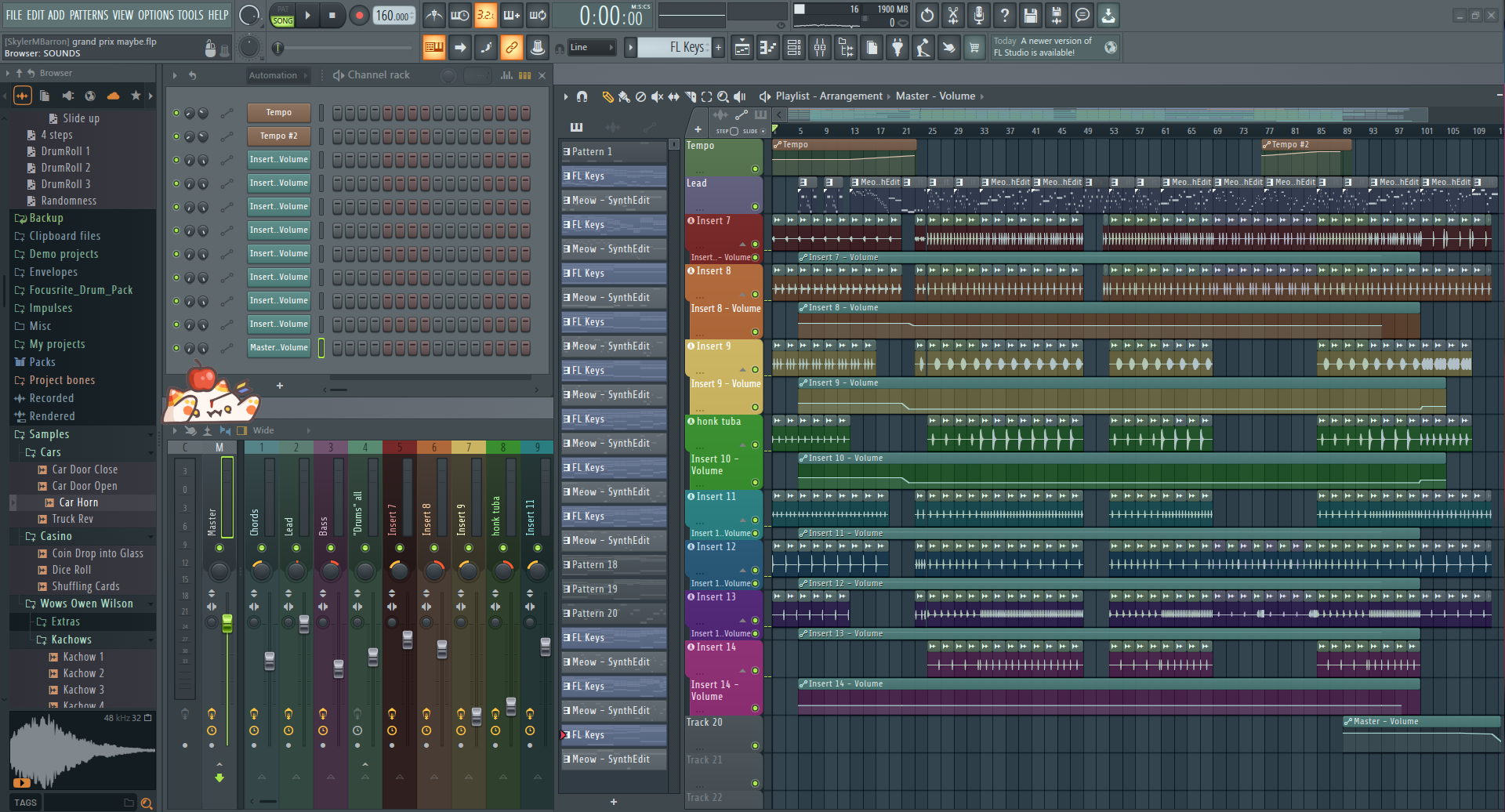
Task: Open the Mixer view icon
Action: coord(820,48)
